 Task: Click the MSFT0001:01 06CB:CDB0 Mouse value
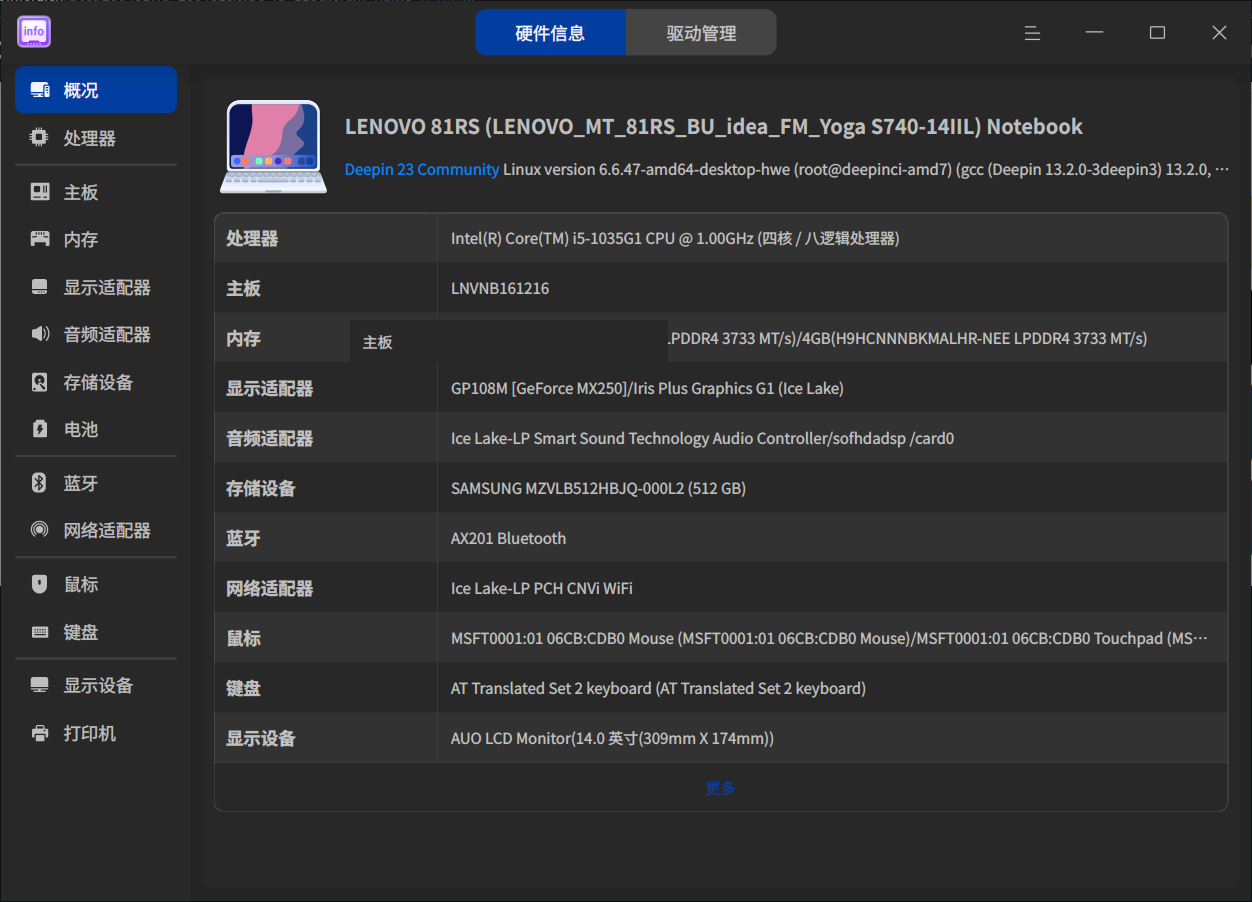[x=829, y=638]
